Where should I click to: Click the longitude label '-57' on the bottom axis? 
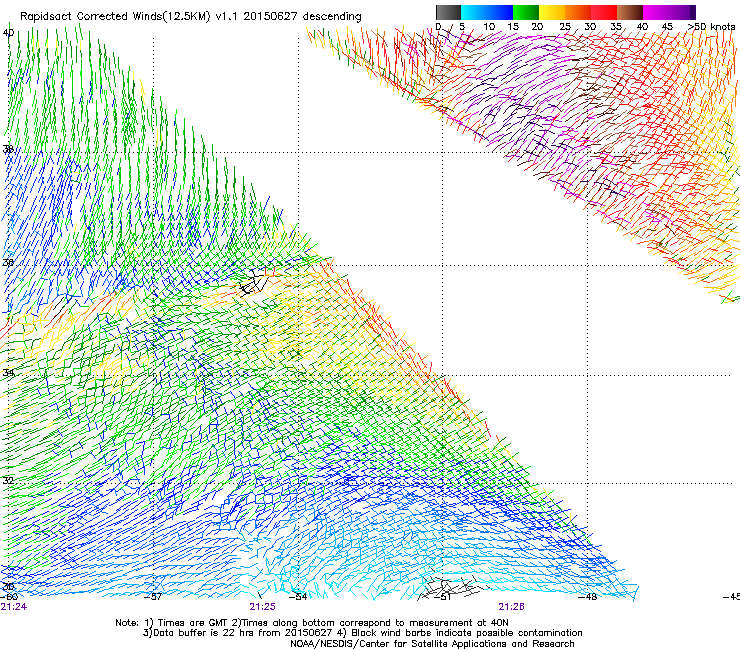153,597
